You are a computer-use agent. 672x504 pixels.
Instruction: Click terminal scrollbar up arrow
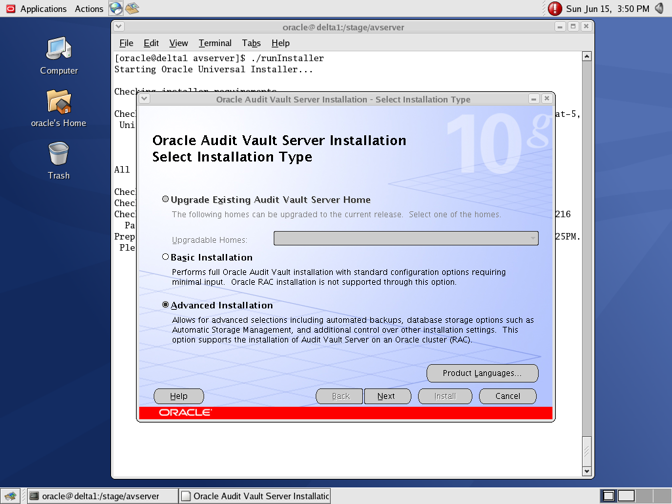click(587, 56)
